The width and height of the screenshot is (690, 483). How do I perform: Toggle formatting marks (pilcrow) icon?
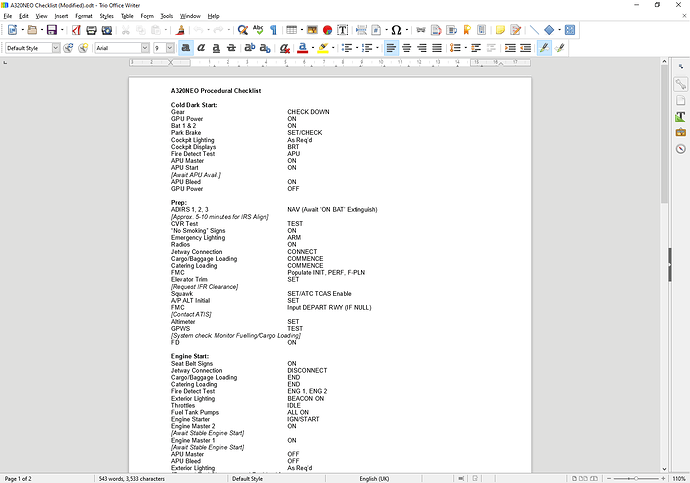click(273, 30)
